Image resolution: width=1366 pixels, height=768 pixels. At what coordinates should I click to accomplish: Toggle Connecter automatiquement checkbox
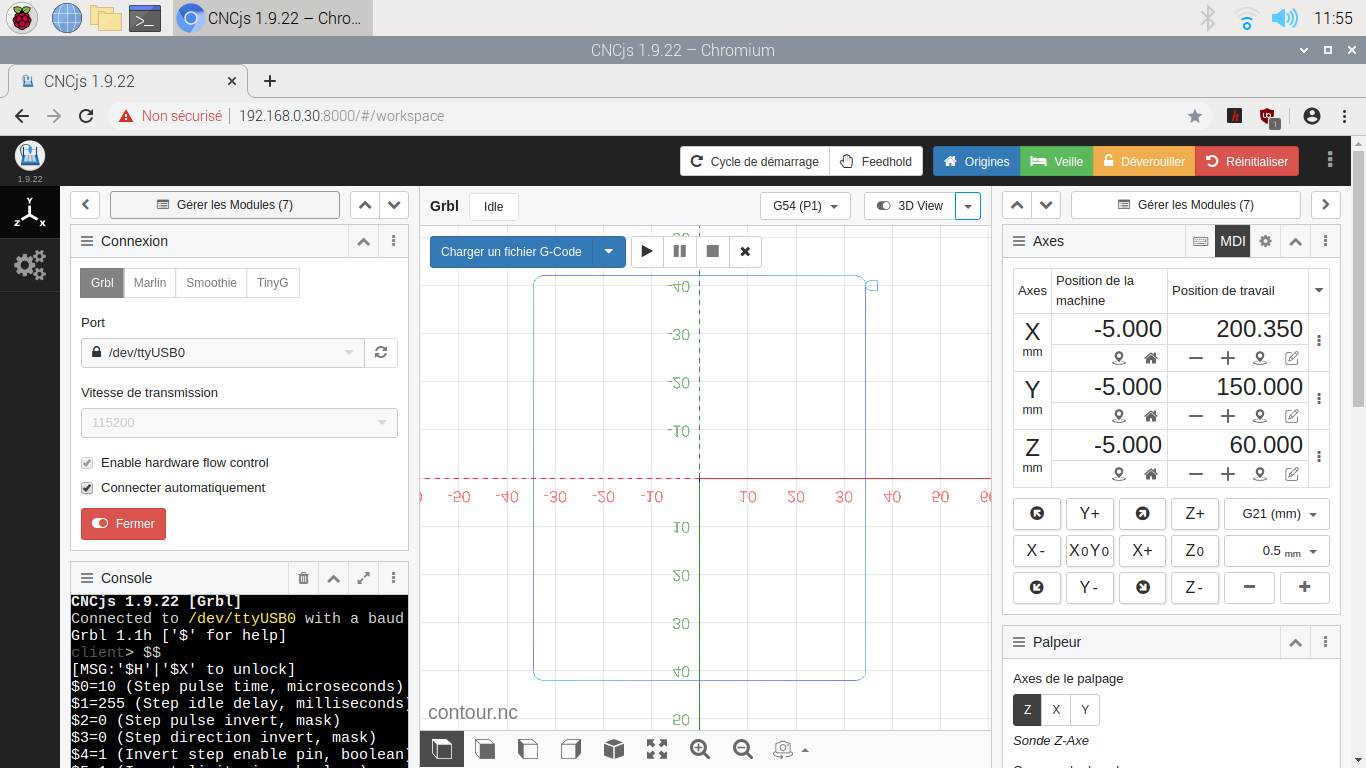click(87, 488)
